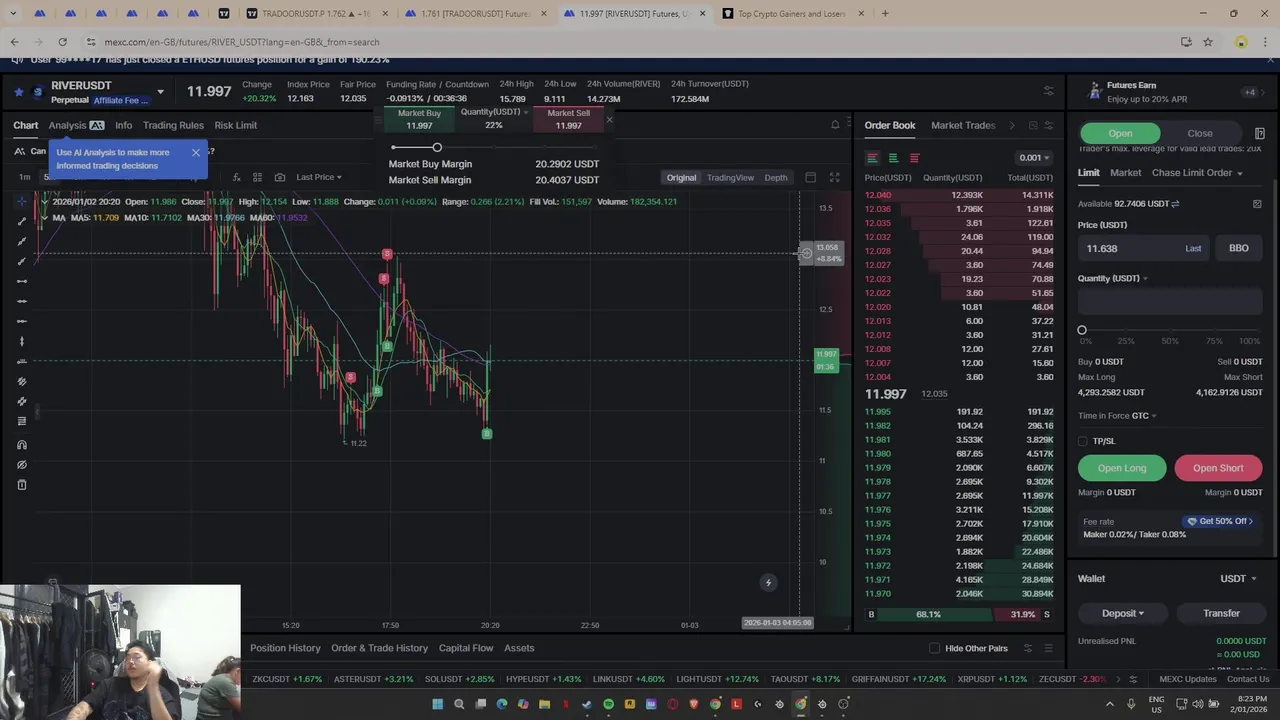Viewport: 1280px width, 720px height.
Task: Show more order book tabs arrow
Action: point(1011,125)
